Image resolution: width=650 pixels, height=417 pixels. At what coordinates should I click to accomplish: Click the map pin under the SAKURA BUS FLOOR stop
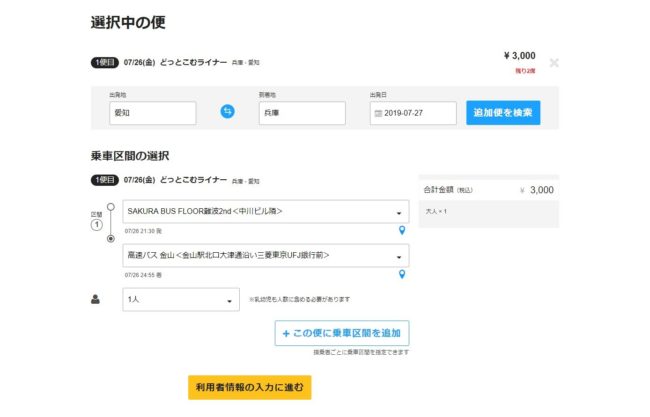pos(402,231)
